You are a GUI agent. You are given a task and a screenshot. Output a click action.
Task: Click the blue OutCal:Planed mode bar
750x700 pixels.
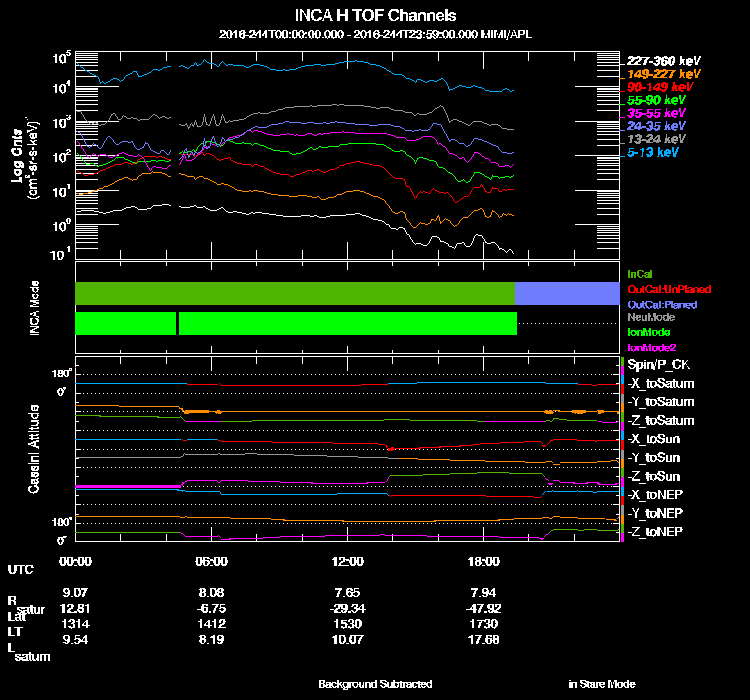click(567, 293)
